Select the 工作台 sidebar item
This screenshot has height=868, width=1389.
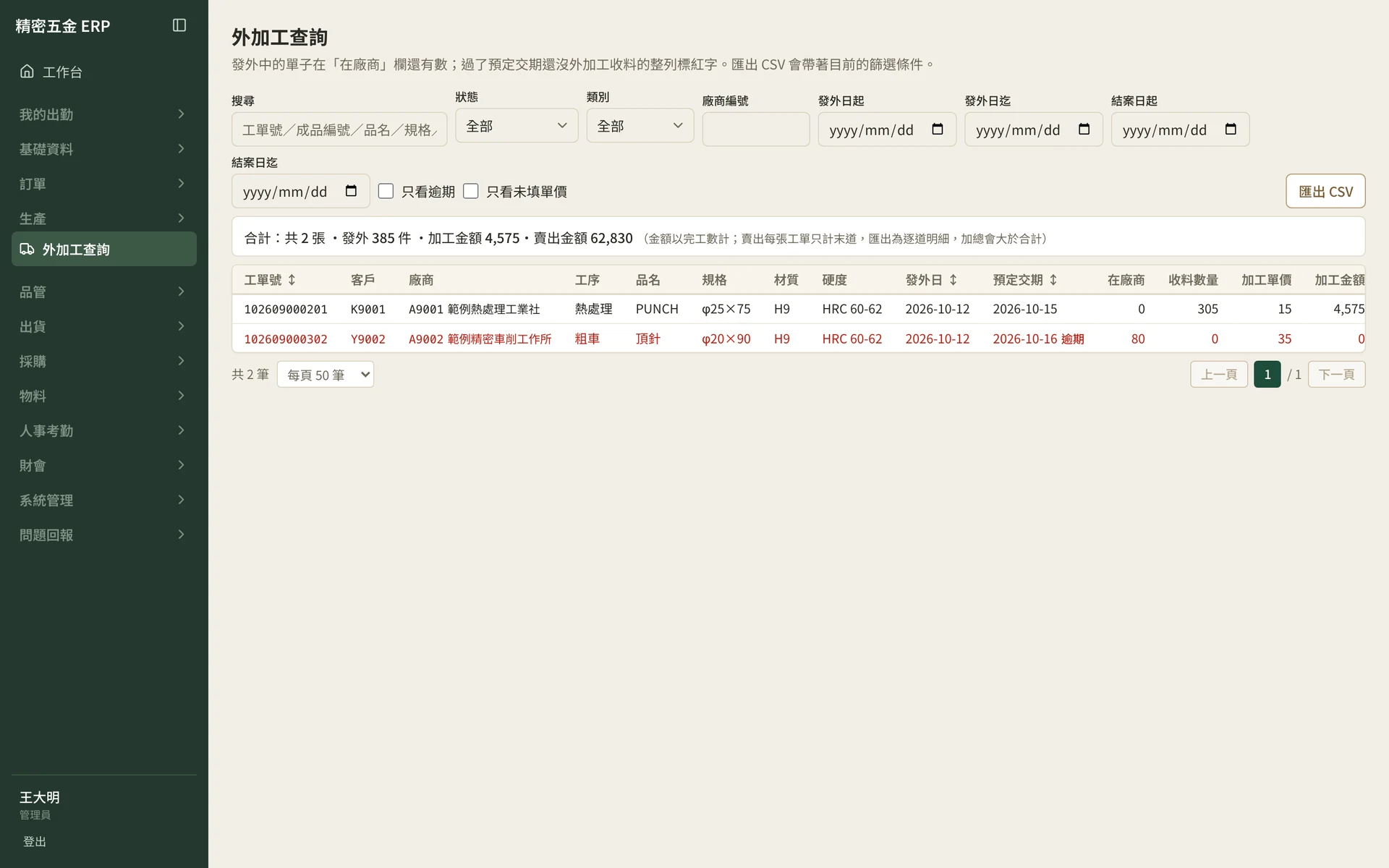coord(103,72)
